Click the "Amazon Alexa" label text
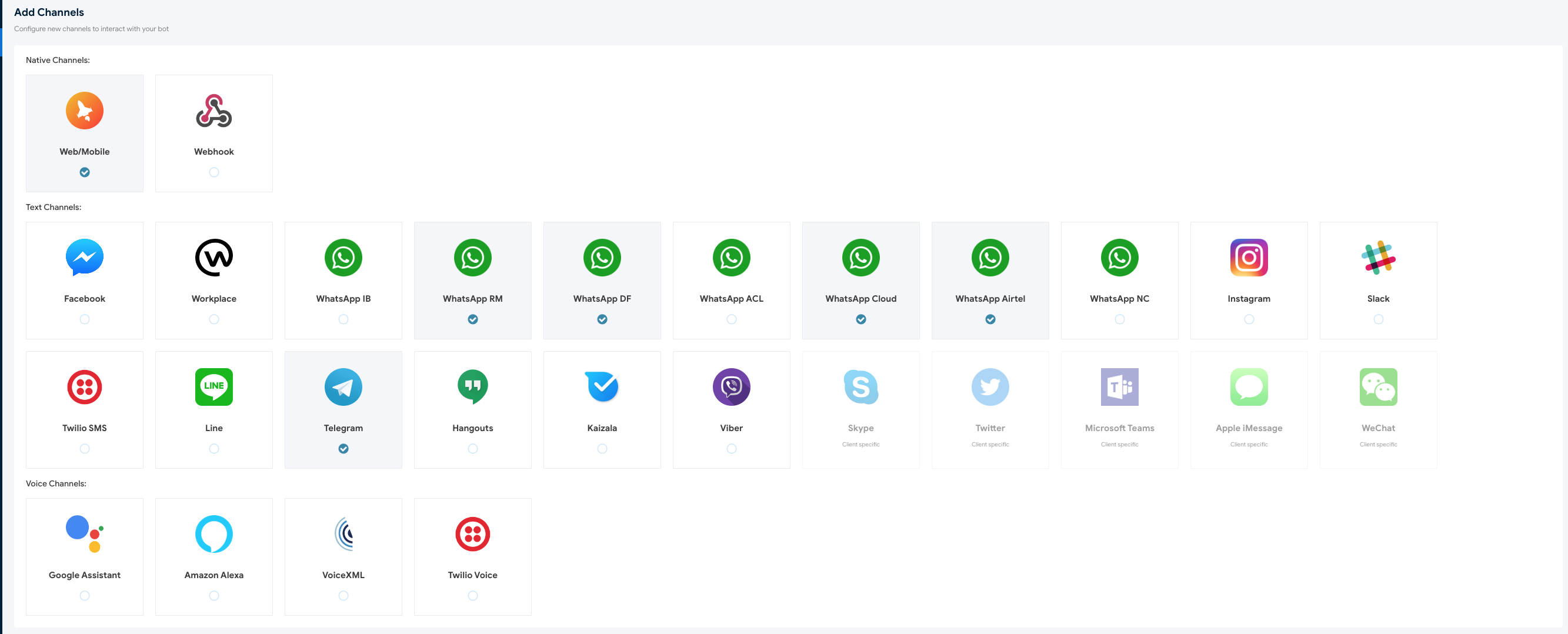Screen dimensions: 1568x634 pyautogui.click(x=213, y=575)
